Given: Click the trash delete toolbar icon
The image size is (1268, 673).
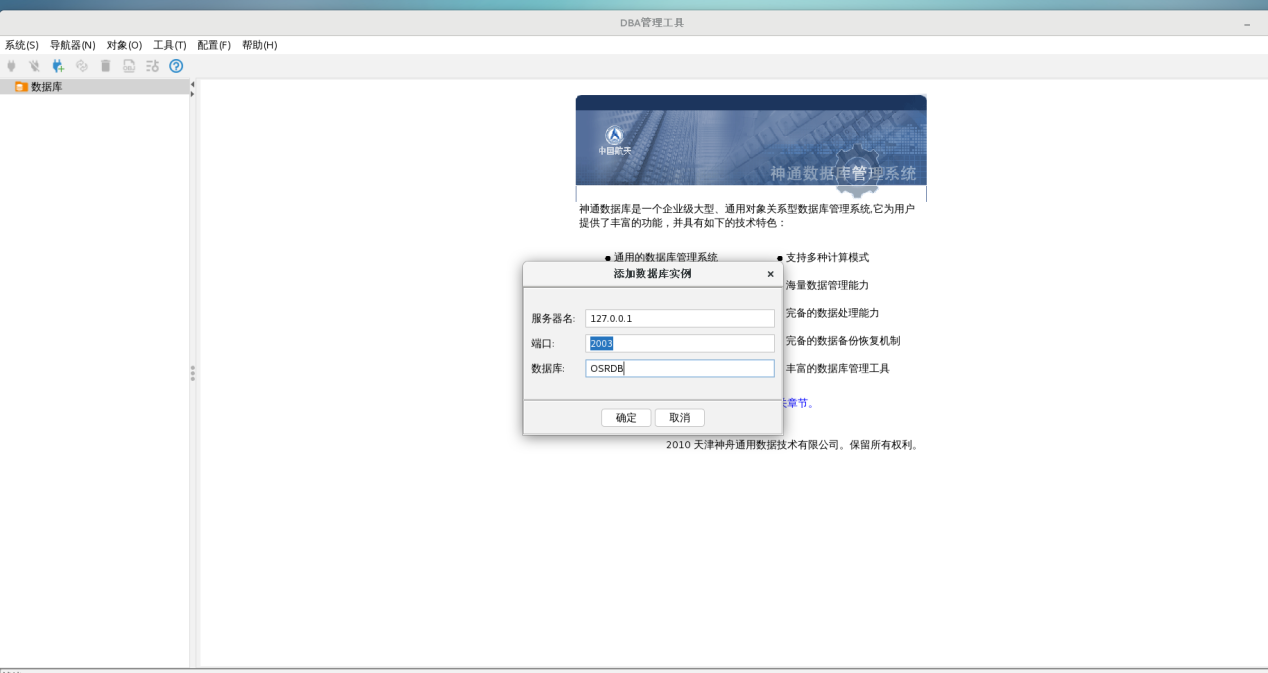Looking at the screenshot, I should click(105, 66).
